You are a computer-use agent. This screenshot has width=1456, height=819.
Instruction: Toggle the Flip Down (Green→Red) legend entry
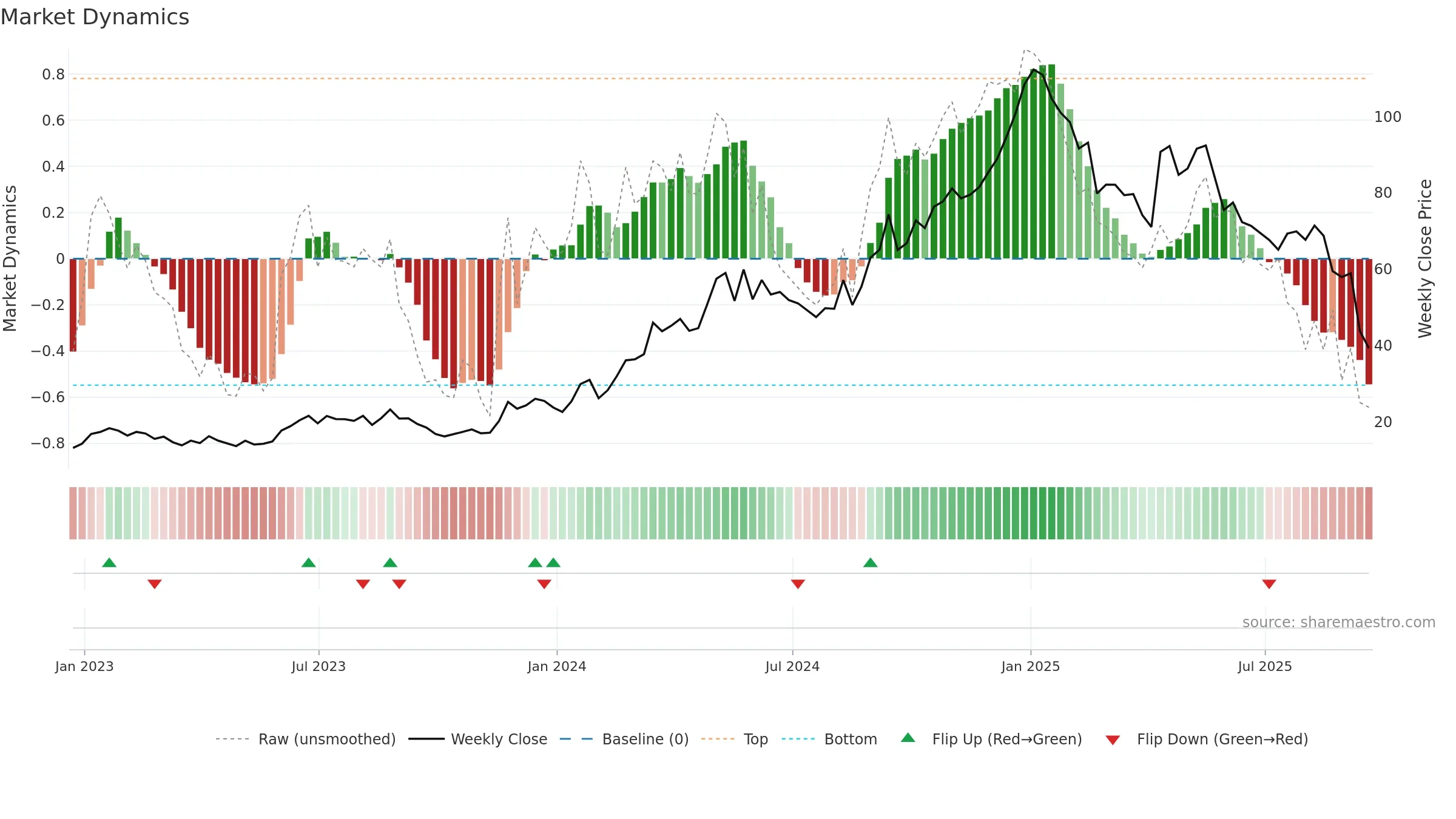pos(1207,739)
